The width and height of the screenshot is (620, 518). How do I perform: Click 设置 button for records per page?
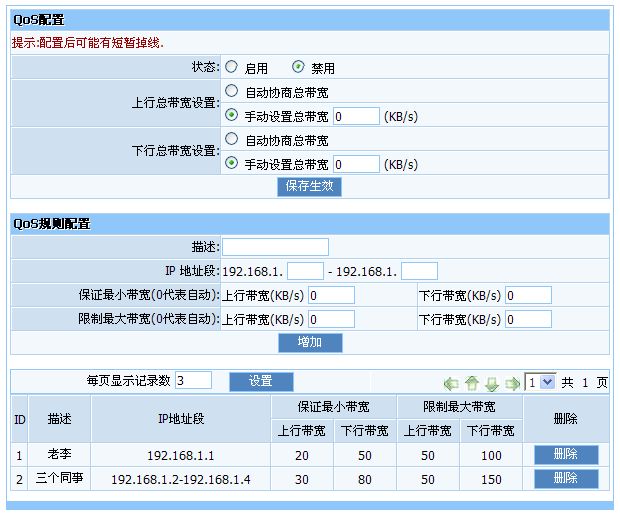coord(261,382)
